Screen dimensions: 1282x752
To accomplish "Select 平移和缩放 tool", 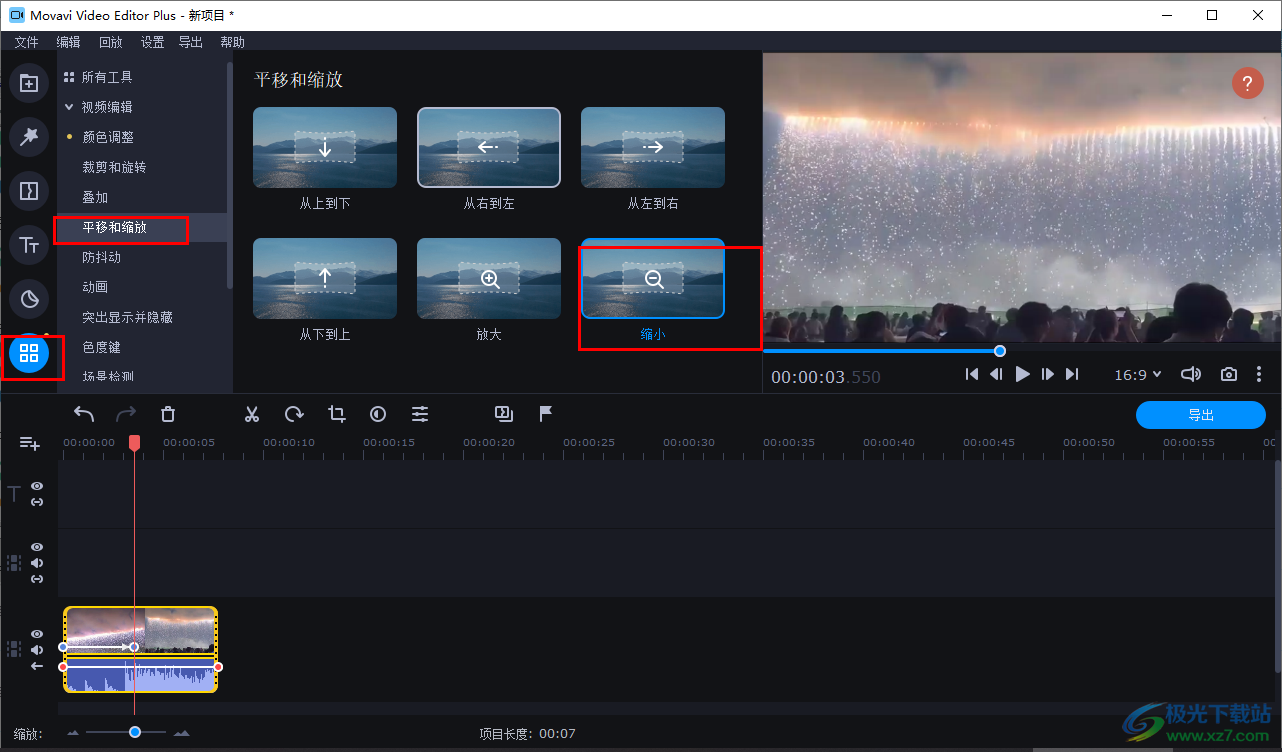I will point(114,227).
